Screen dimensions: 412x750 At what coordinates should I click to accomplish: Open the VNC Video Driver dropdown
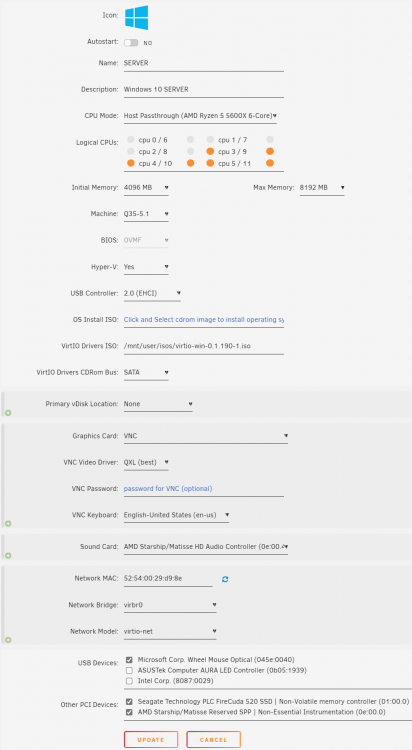click(146, 463)
